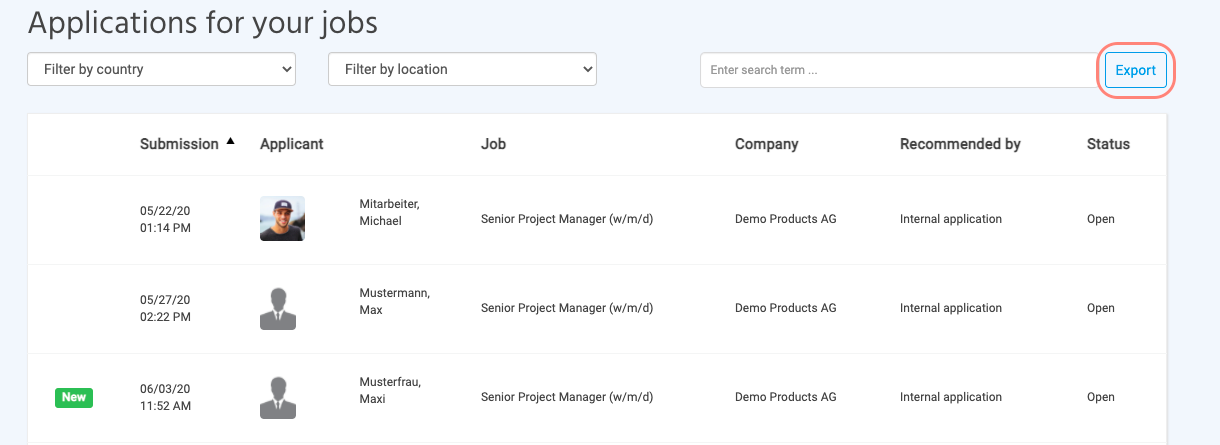1220x445 pixels.
Task: Click the Export button
Action: [1135, 70]
